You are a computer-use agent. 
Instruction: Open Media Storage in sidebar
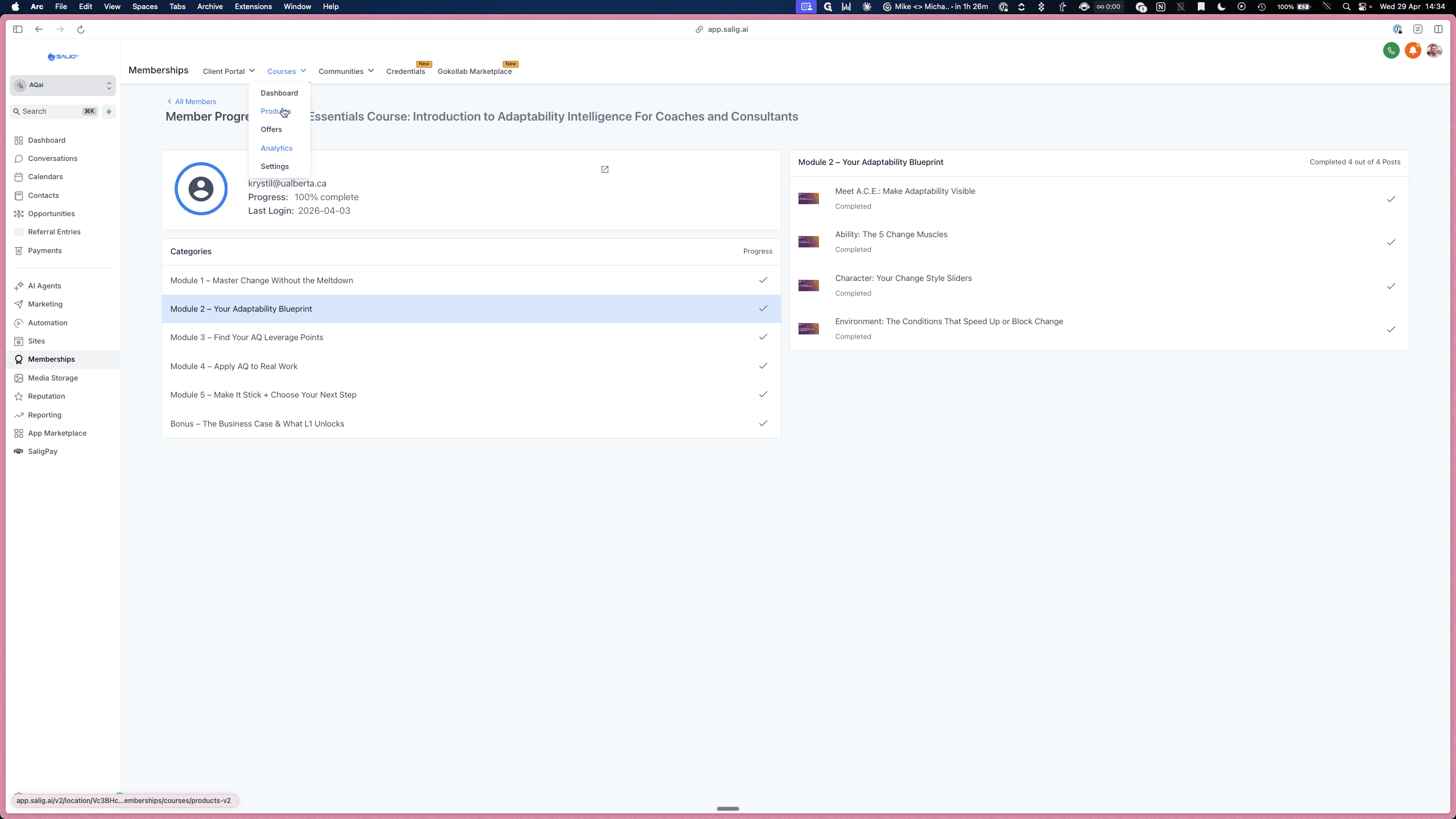[x=52, y=378]
